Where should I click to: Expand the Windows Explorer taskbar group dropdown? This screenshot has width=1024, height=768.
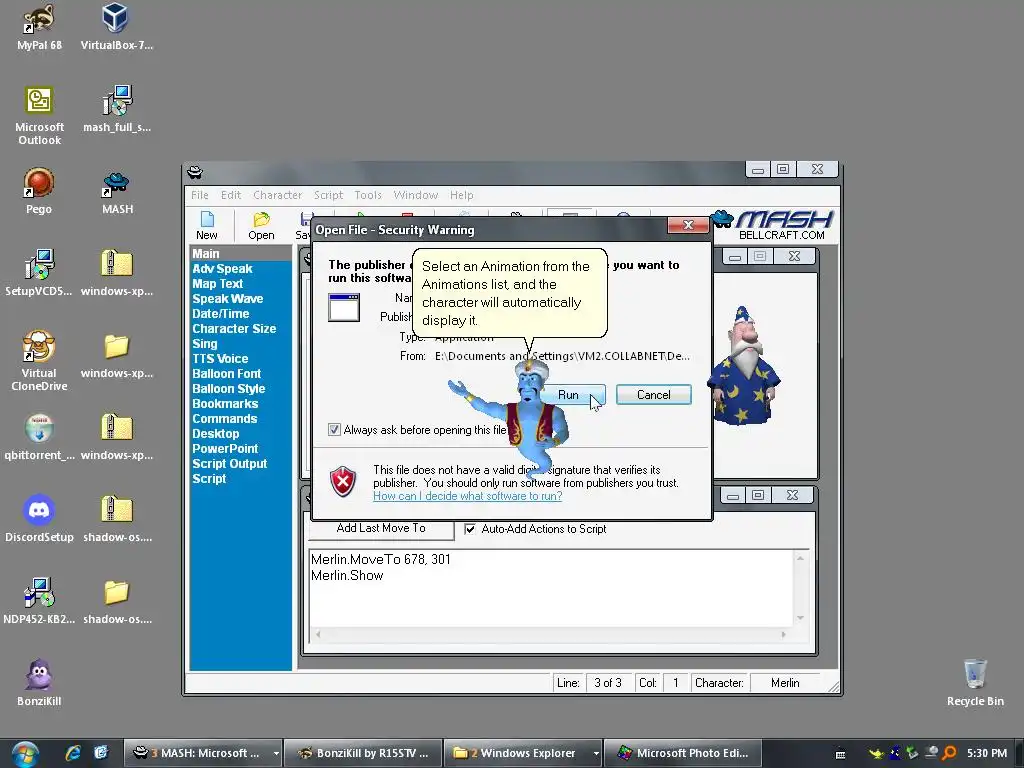[x=596, y=753]
